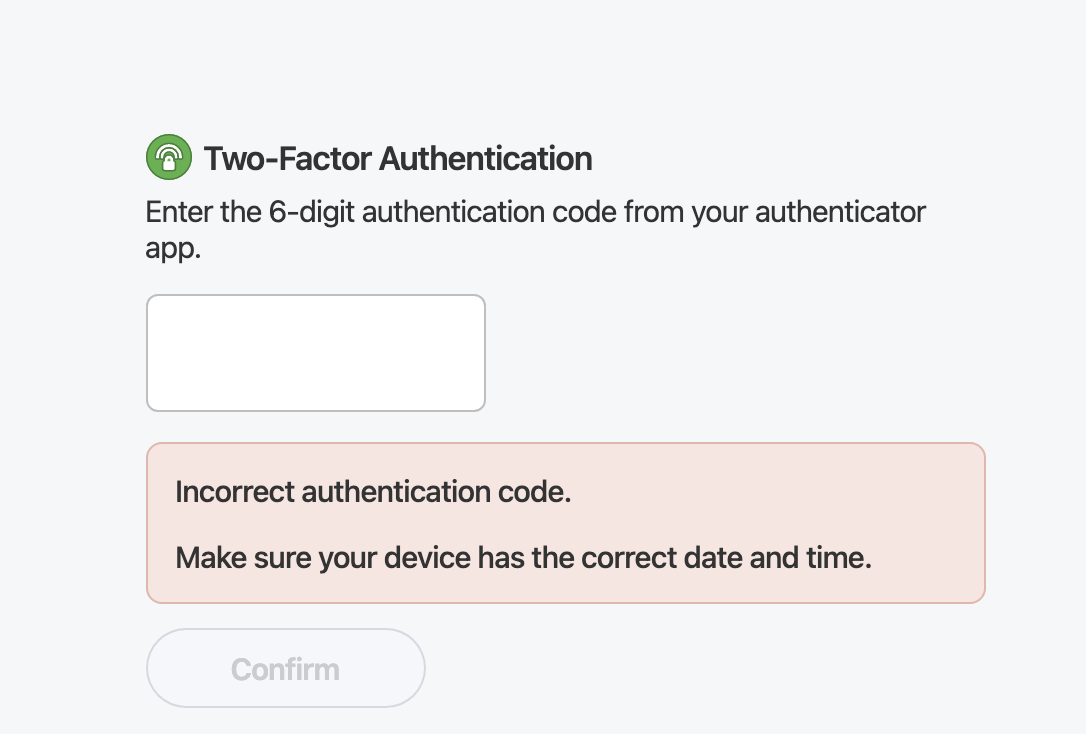Click the circular green security badge icon
Image resolution: width=1086 pixels, height=734 pixels.
tap(169, 158)
